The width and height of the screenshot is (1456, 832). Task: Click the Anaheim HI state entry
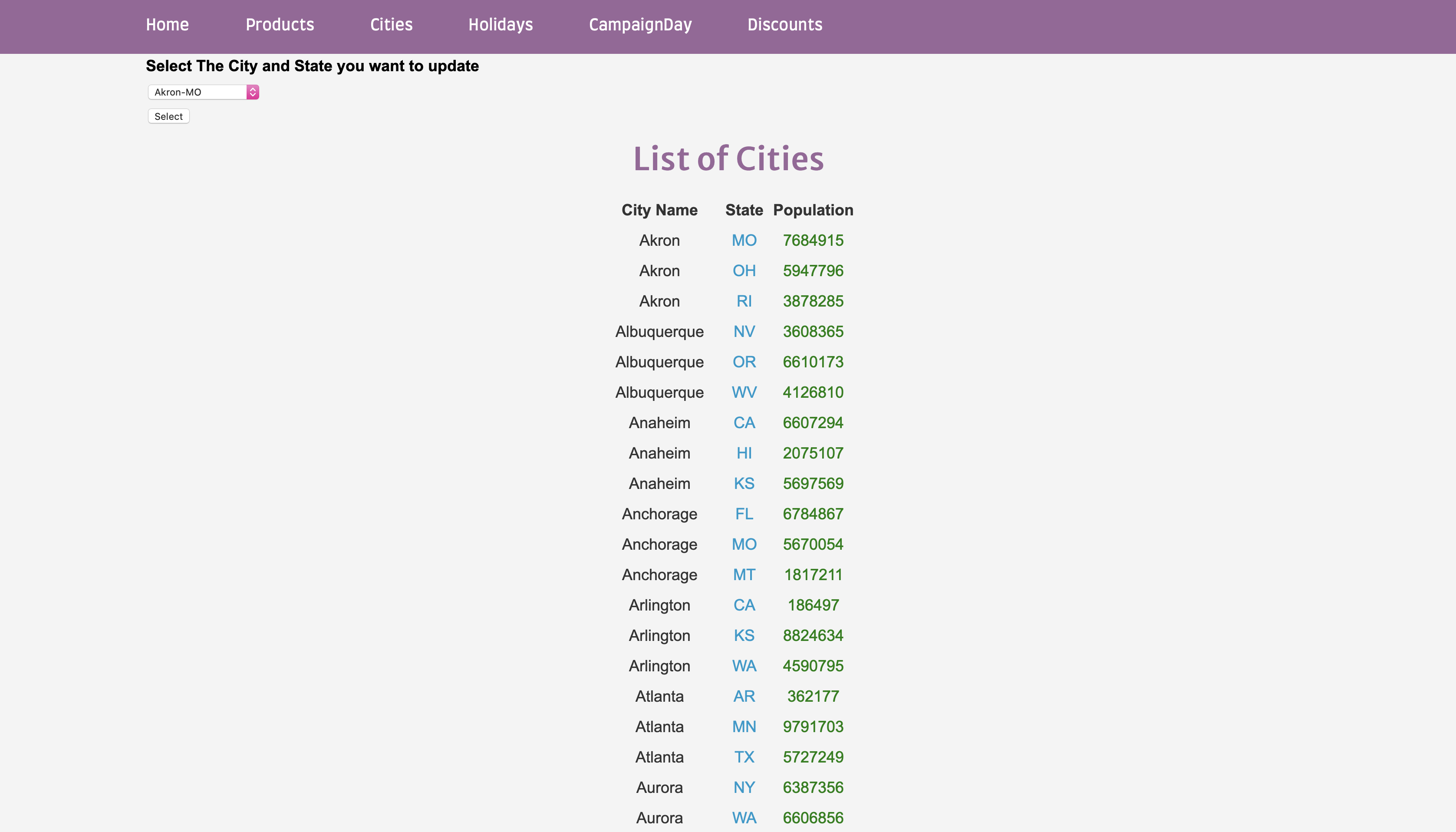pyautogui.click(x=744, y=453)
